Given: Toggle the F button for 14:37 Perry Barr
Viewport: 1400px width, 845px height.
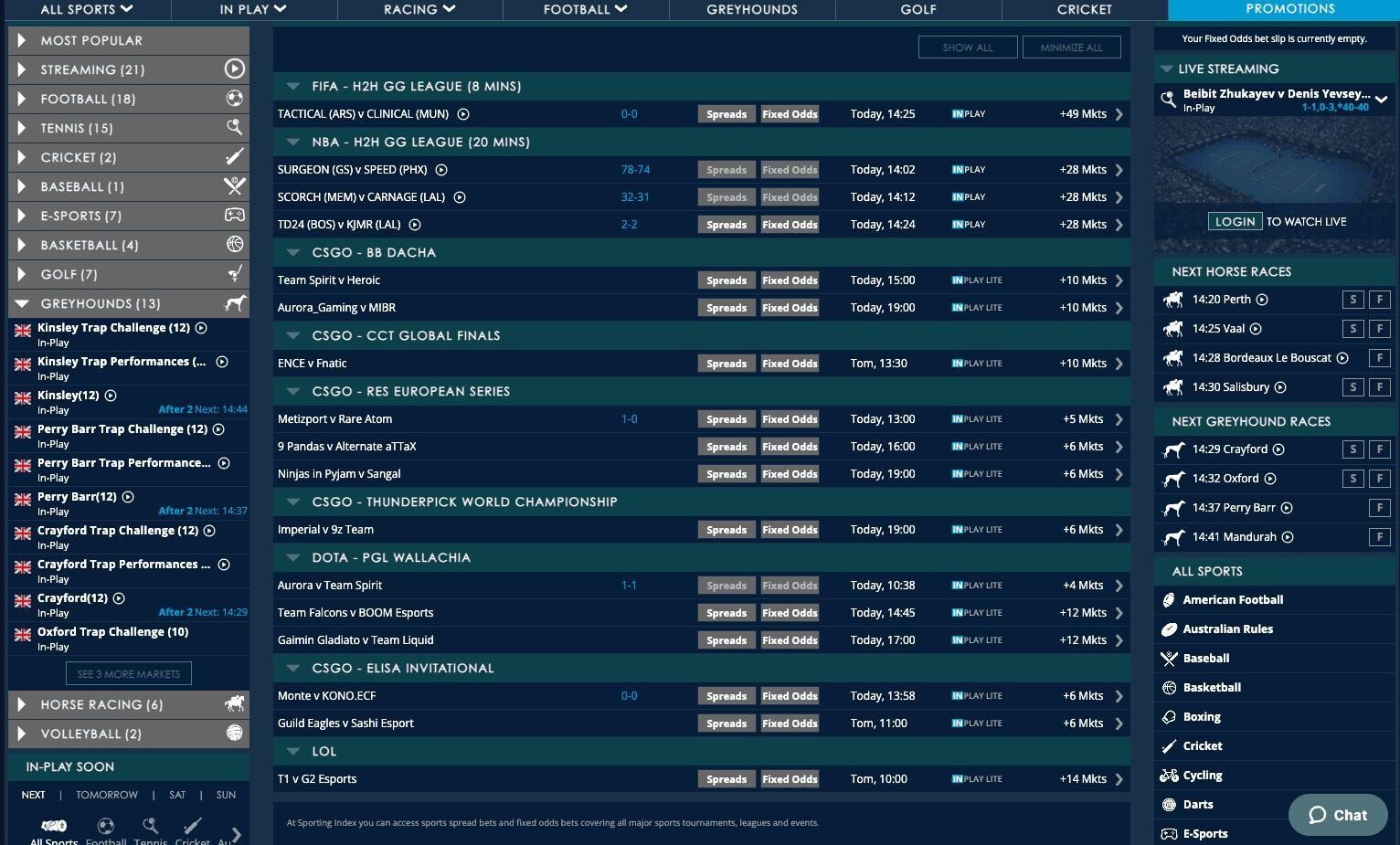Looking at the screenshot, I should pyautogui.click(x=1380, y=508).
